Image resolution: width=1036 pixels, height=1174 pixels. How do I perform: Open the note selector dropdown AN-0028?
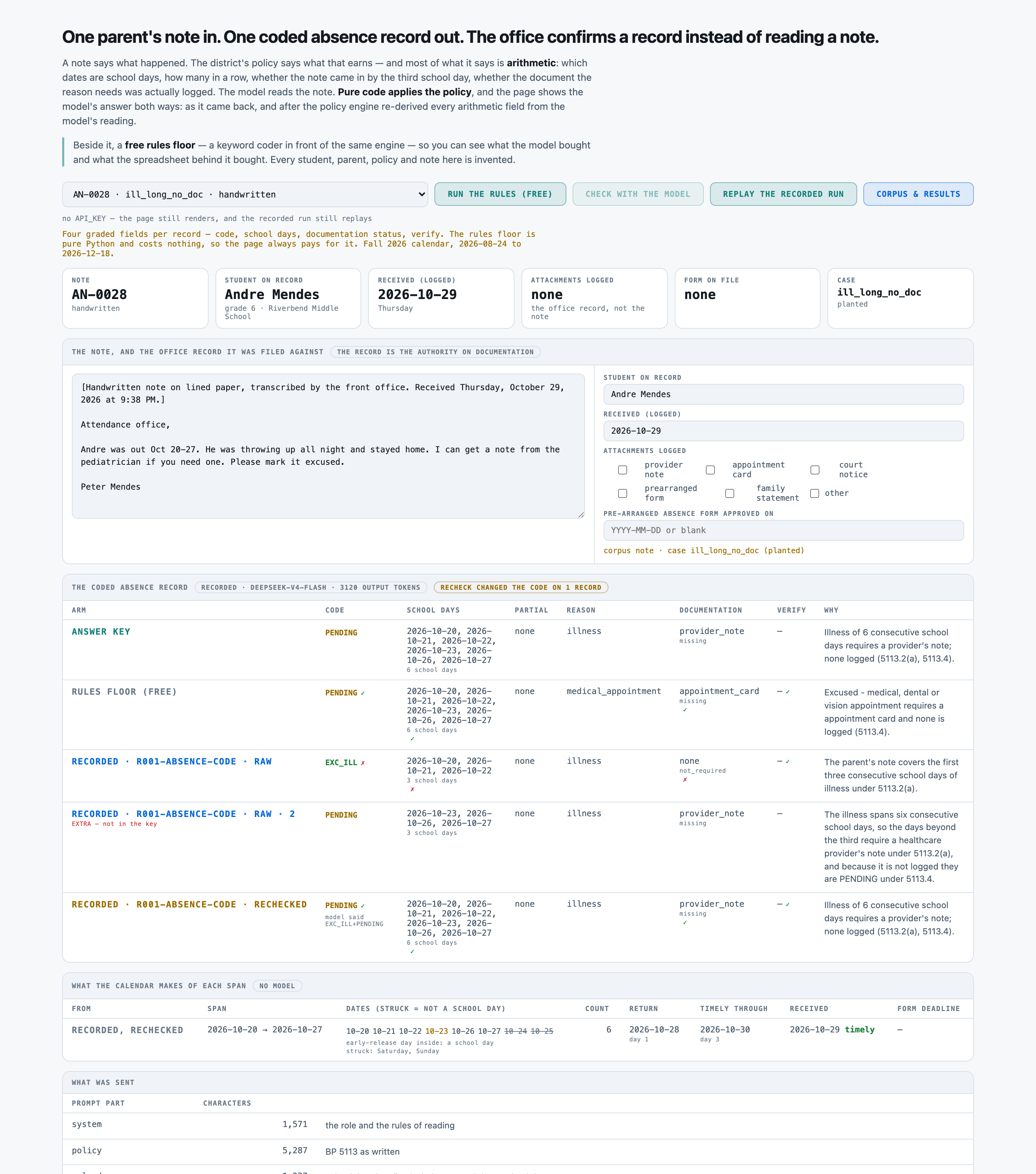(244, 194)
